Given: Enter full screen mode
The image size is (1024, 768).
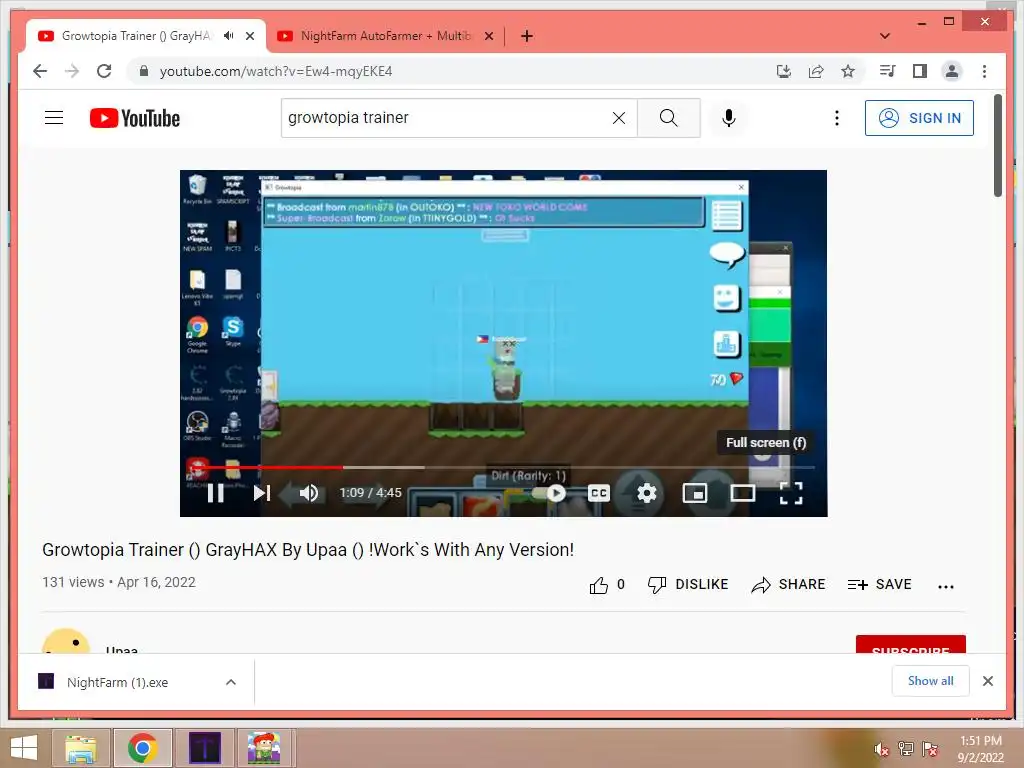Looking at the screenshot, I should pos(791,493).
